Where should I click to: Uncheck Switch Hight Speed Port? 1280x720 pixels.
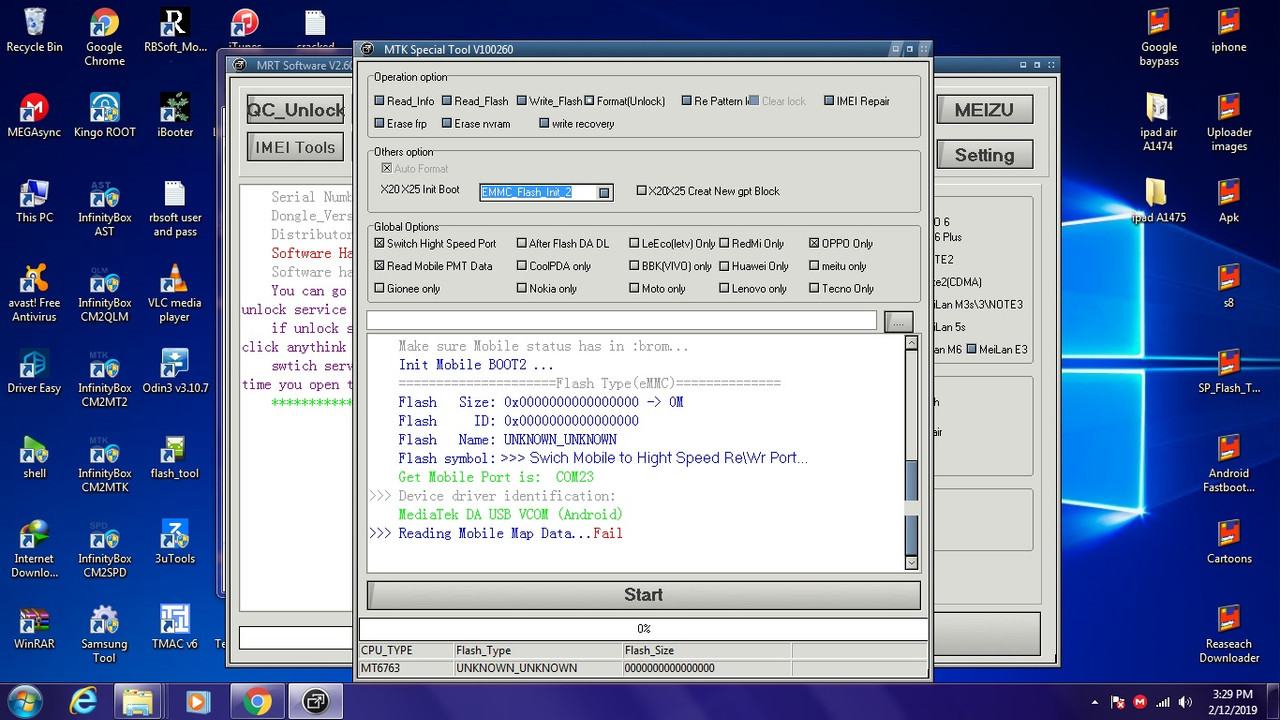[x=379, y=243]
